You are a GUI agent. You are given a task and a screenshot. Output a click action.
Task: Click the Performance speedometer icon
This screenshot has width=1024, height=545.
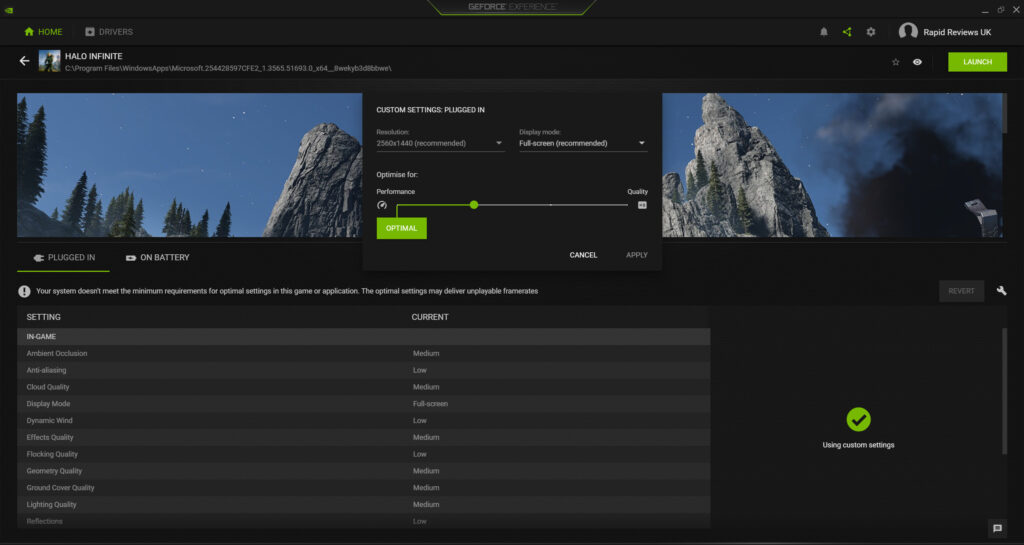coord(382,205)
